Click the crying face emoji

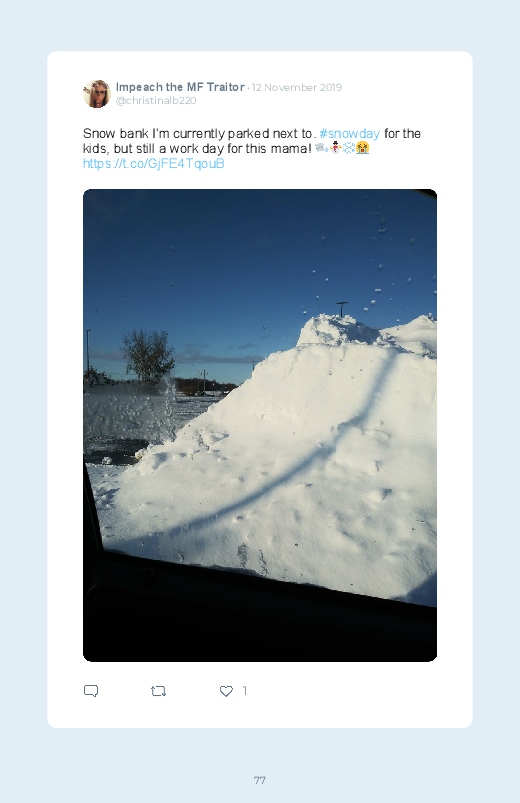point(362,148)
